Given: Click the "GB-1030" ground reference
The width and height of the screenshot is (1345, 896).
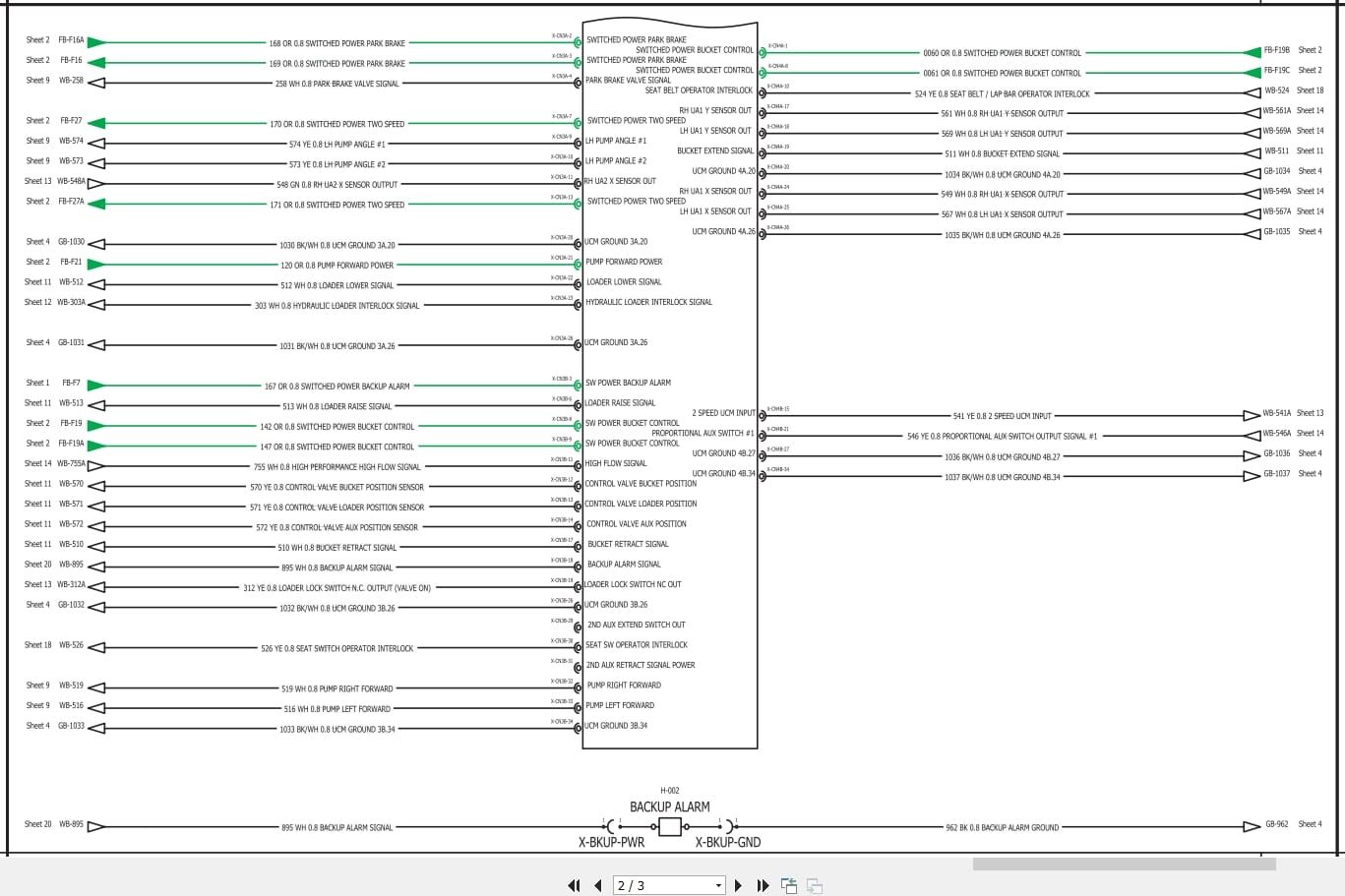Looking at the screenshot, I should pos(71,242).
